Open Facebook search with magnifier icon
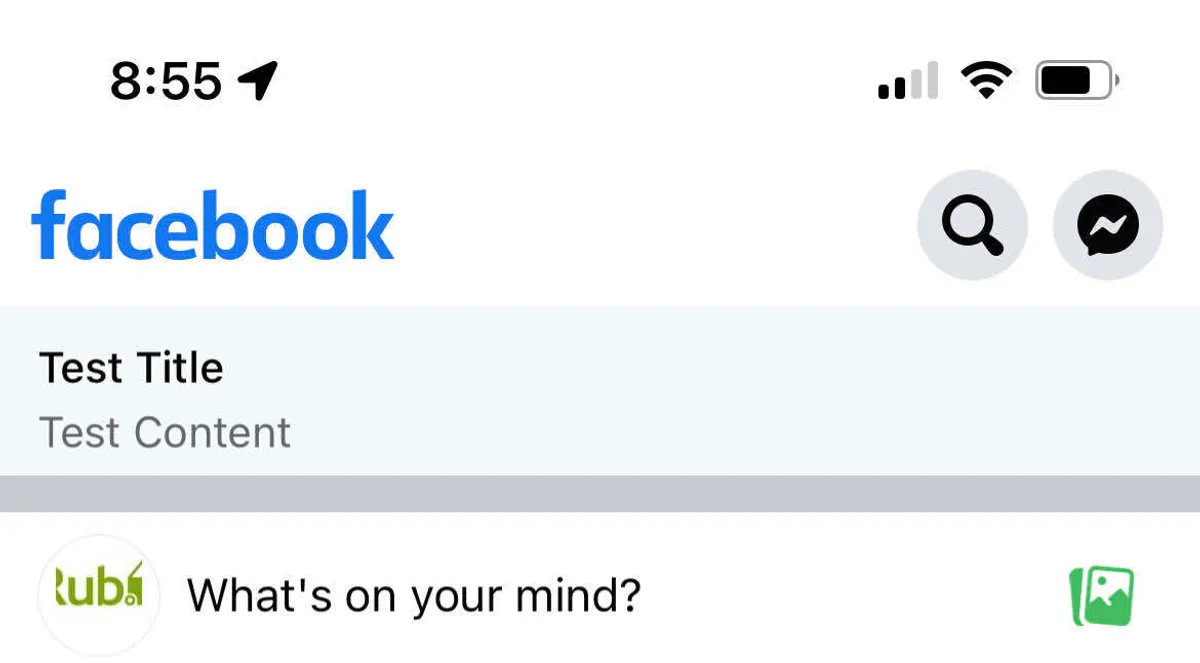 pyautogui.click(x=972, y=226)
